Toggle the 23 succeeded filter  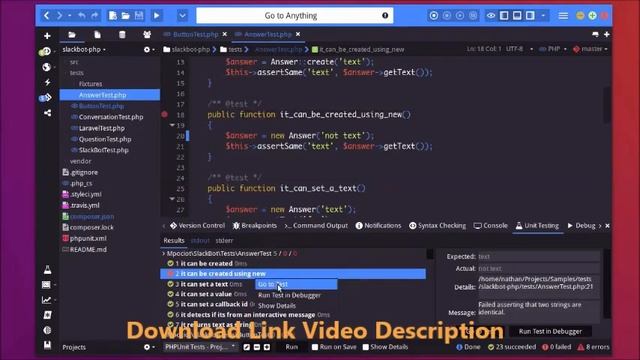pyautogui.click(x=512, y=347)
